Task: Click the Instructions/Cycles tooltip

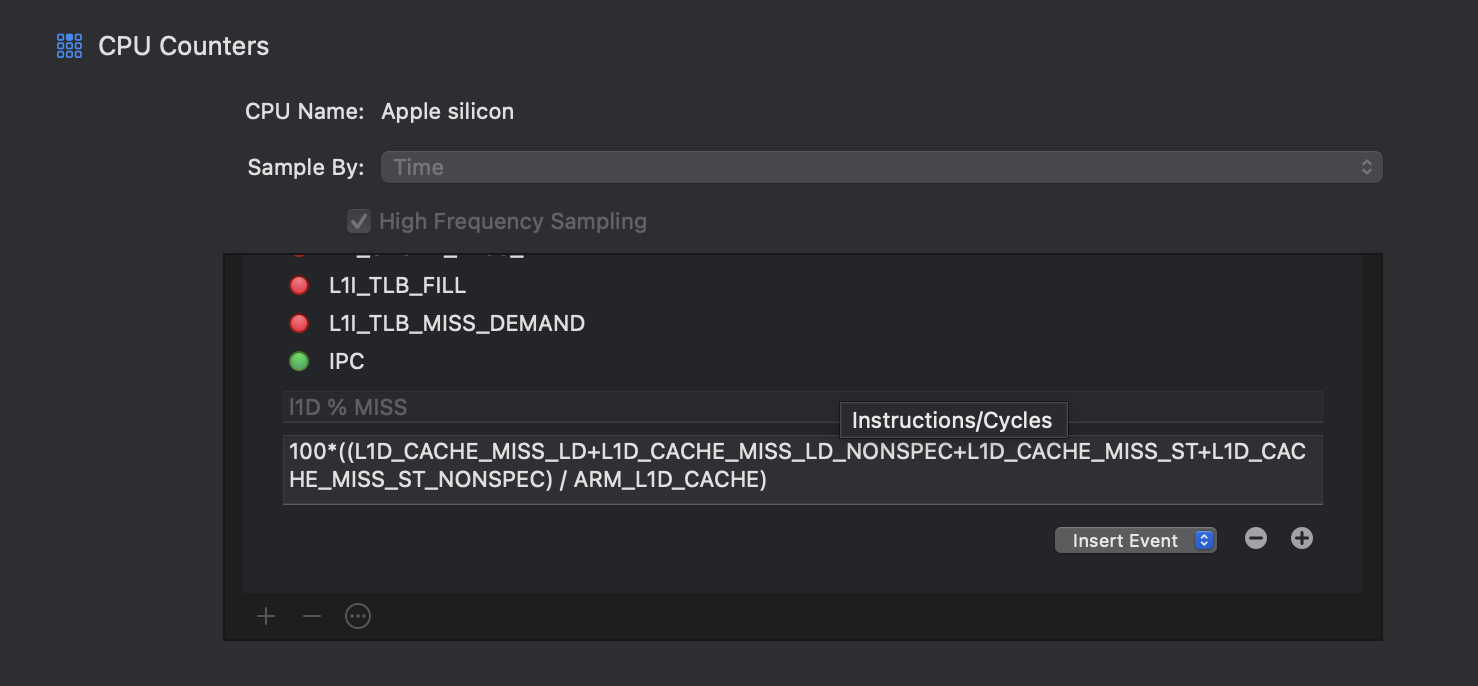Action: point(952,421)
